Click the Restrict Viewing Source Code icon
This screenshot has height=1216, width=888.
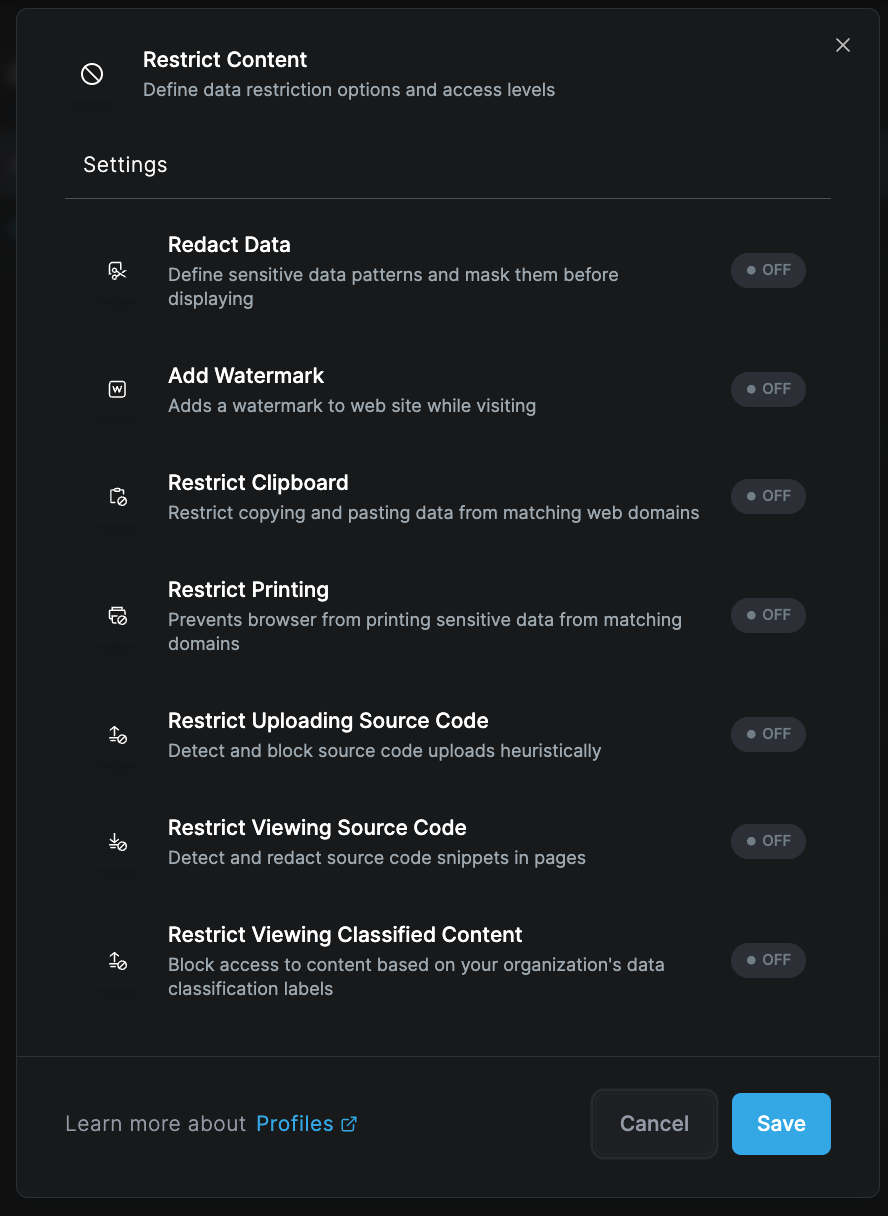[118, 841]
